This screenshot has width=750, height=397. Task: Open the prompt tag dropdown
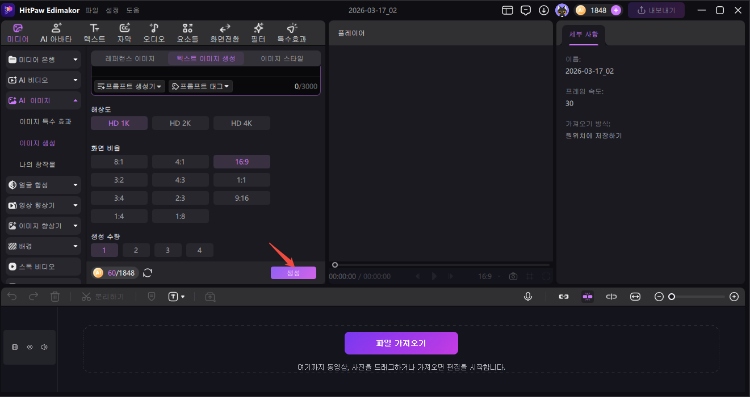pos(200,86)
